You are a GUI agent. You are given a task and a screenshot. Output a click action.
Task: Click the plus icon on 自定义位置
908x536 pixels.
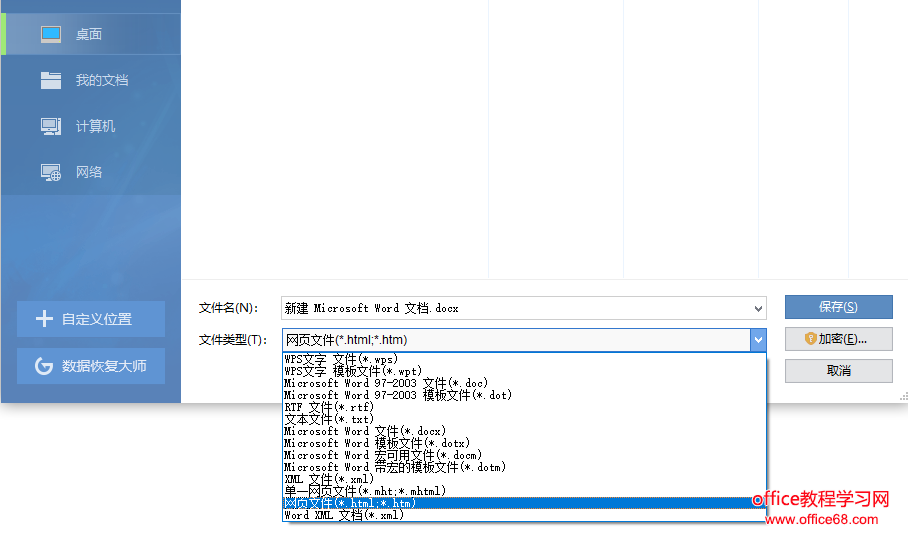coord(44,318)
